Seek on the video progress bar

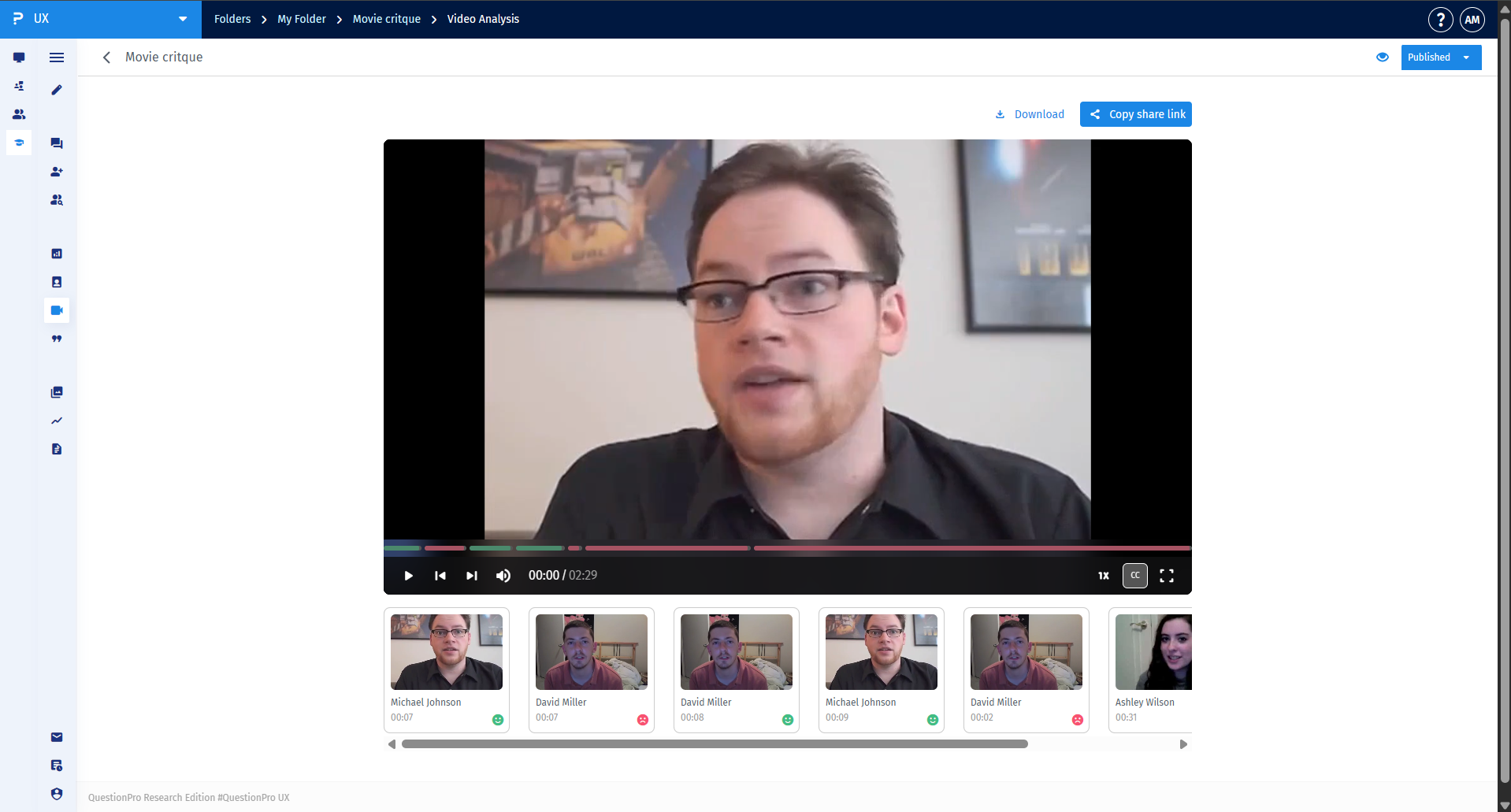pyautogui.click(x=787, y=548)
